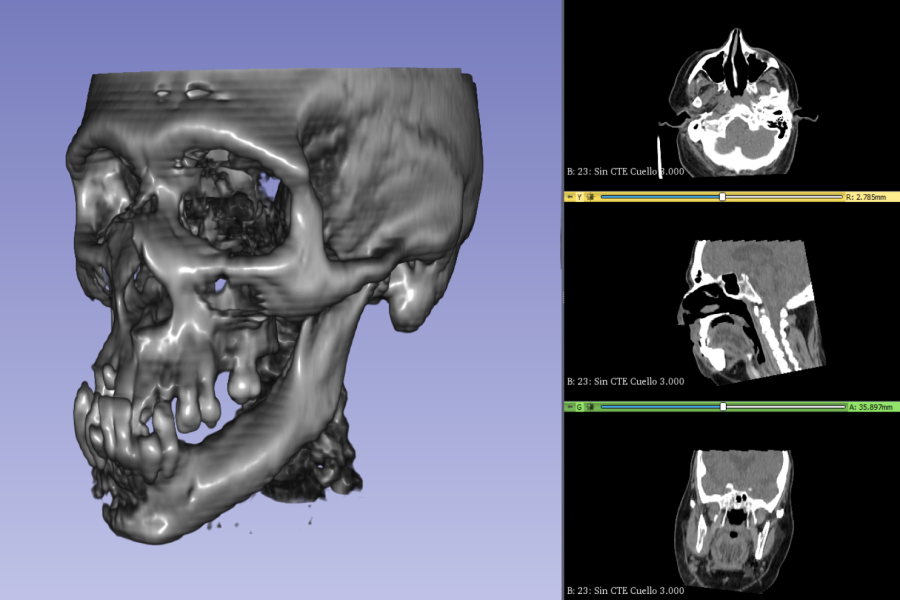Click the divider between 3D and slice views
Screen dimensions: 900x600
pyautogui.click(x=563, y=300)
